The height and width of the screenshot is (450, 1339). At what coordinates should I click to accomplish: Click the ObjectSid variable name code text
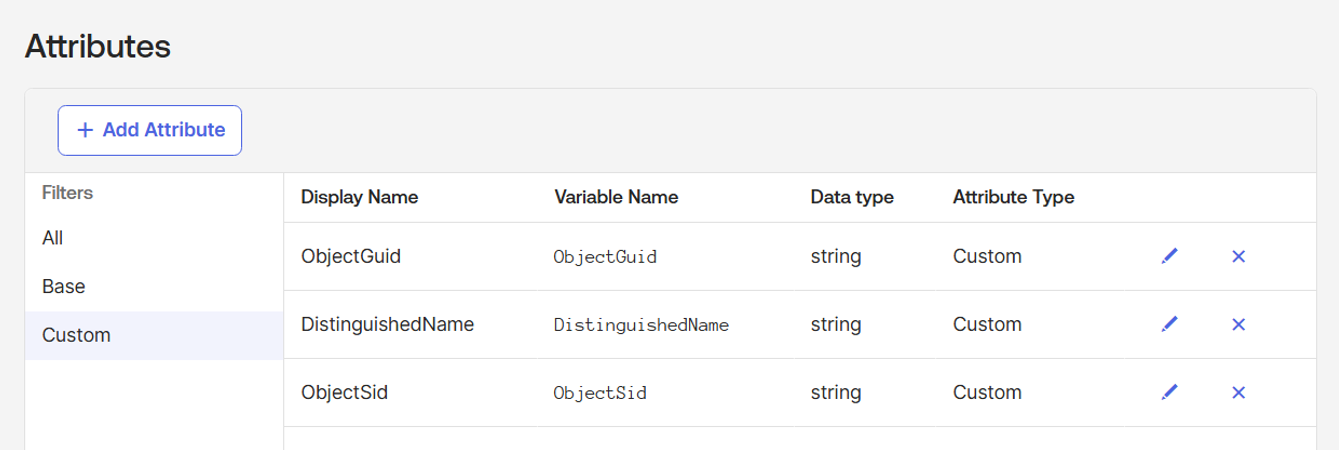(x=600, y=393)
